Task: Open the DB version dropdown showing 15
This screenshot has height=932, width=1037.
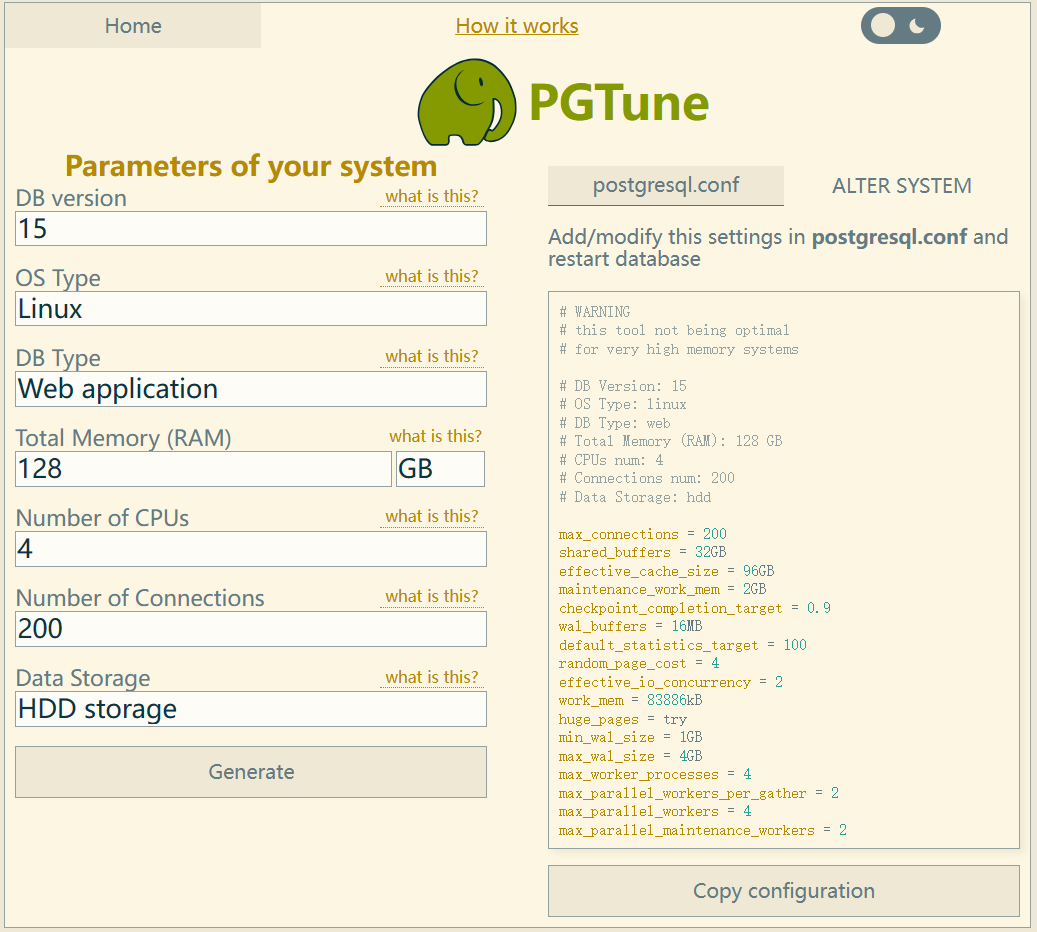Action: pos(251,229)
